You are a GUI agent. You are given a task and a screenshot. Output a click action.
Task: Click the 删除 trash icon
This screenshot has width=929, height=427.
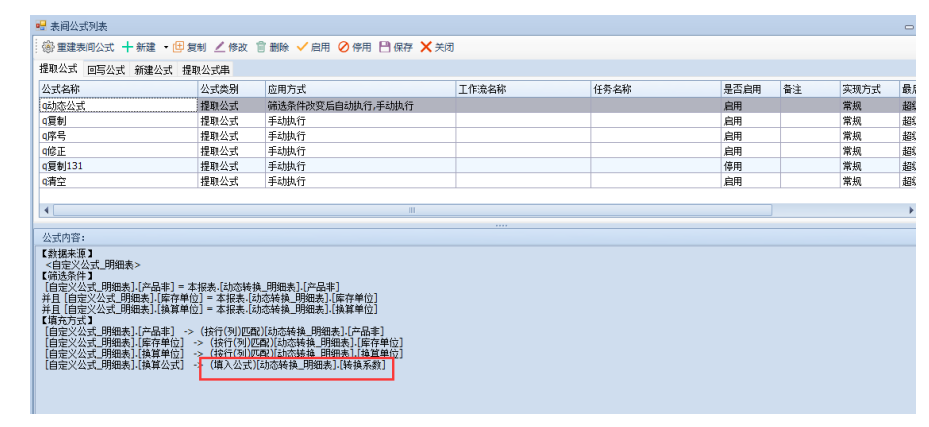click(261, 47)
